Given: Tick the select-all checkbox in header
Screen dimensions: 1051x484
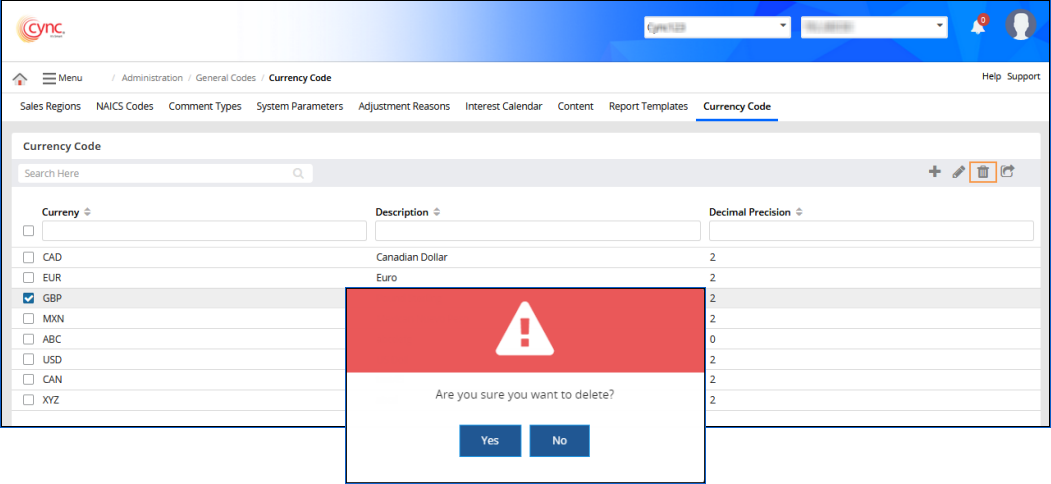Looking at the screenshot, I should (28, 231).
